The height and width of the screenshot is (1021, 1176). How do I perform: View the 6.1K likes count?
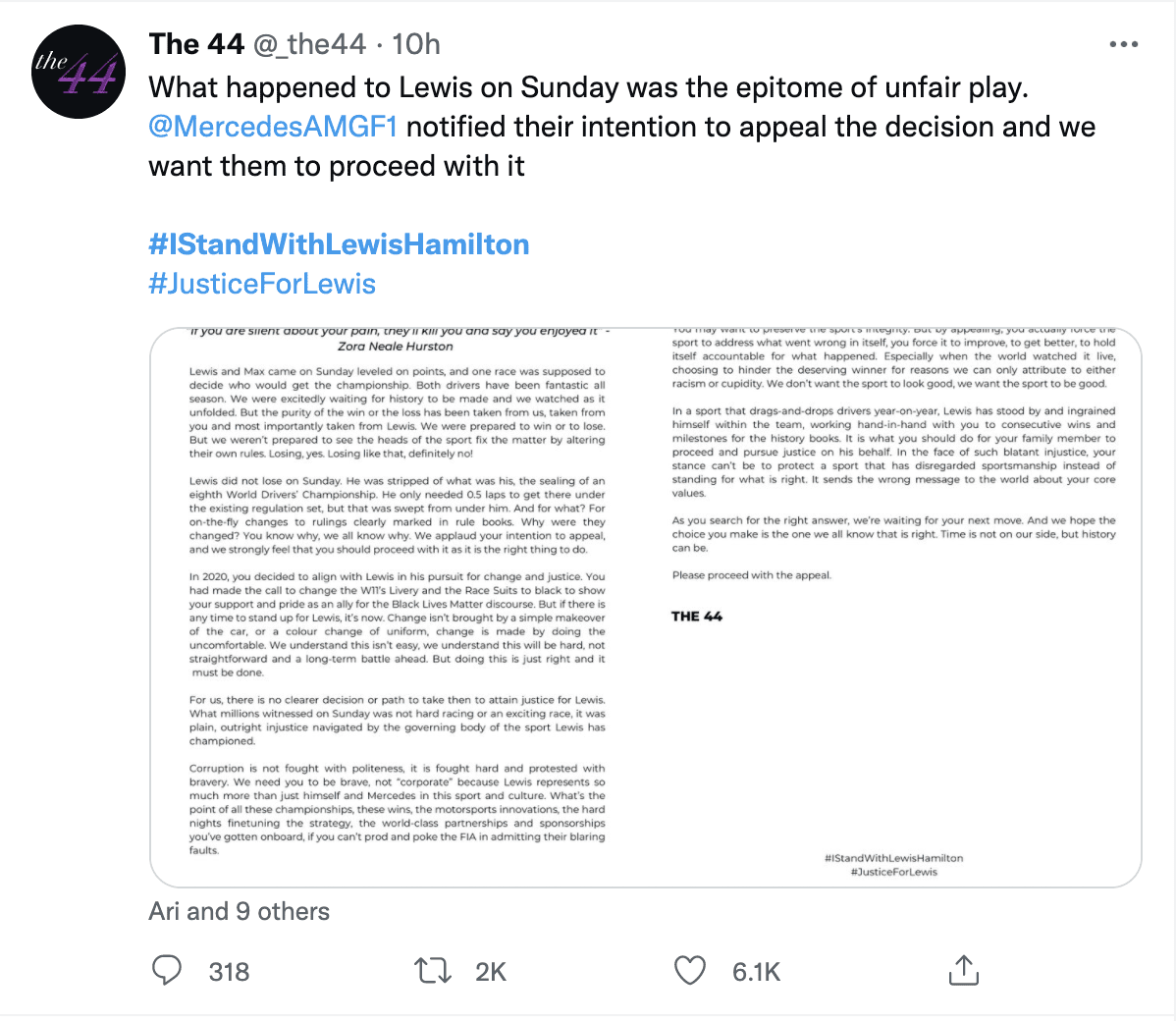pos(756,972)
